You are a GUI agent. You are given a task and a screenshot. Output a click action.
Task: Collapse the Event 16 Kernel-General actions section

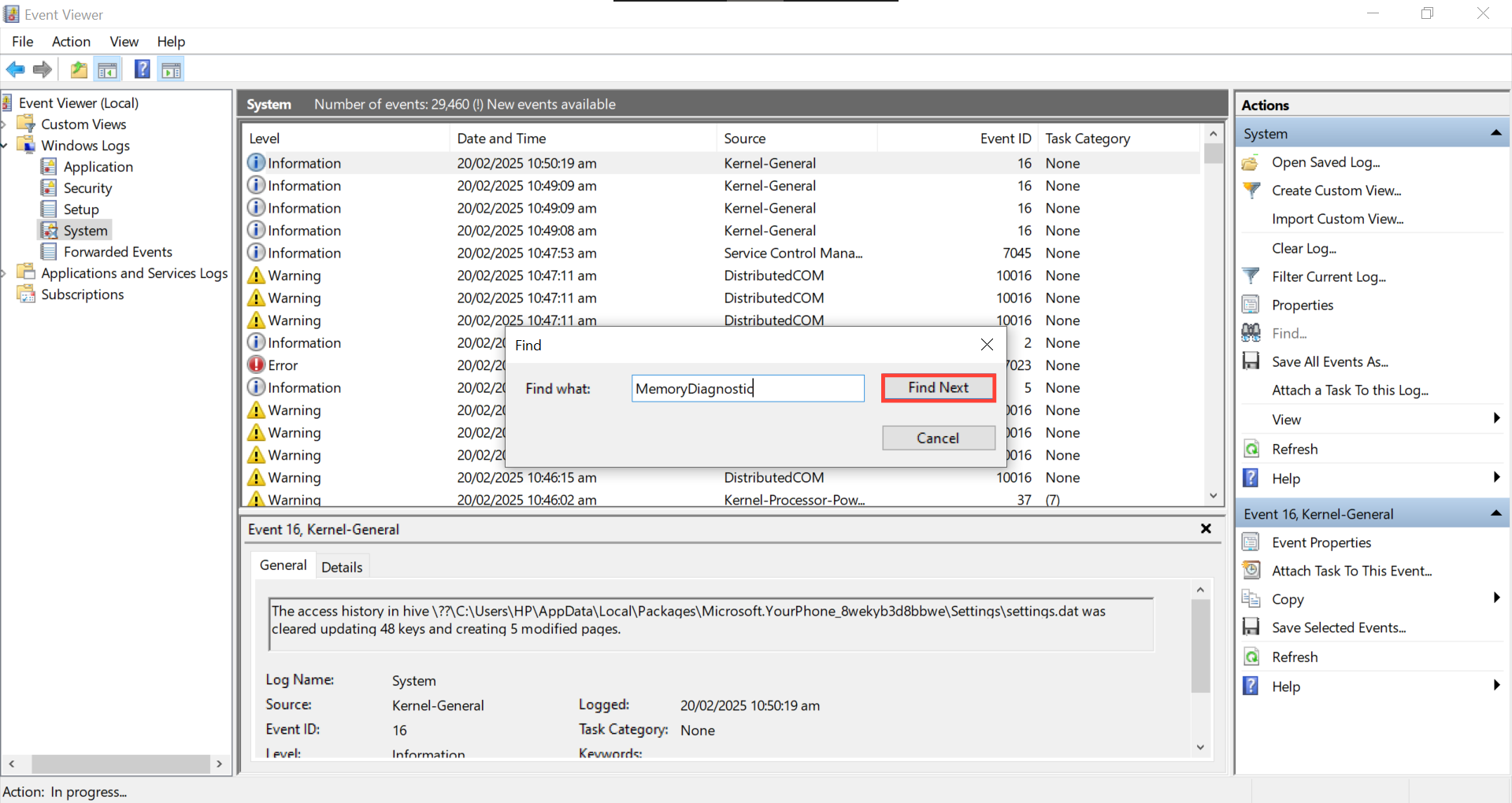coord(1496,513)
